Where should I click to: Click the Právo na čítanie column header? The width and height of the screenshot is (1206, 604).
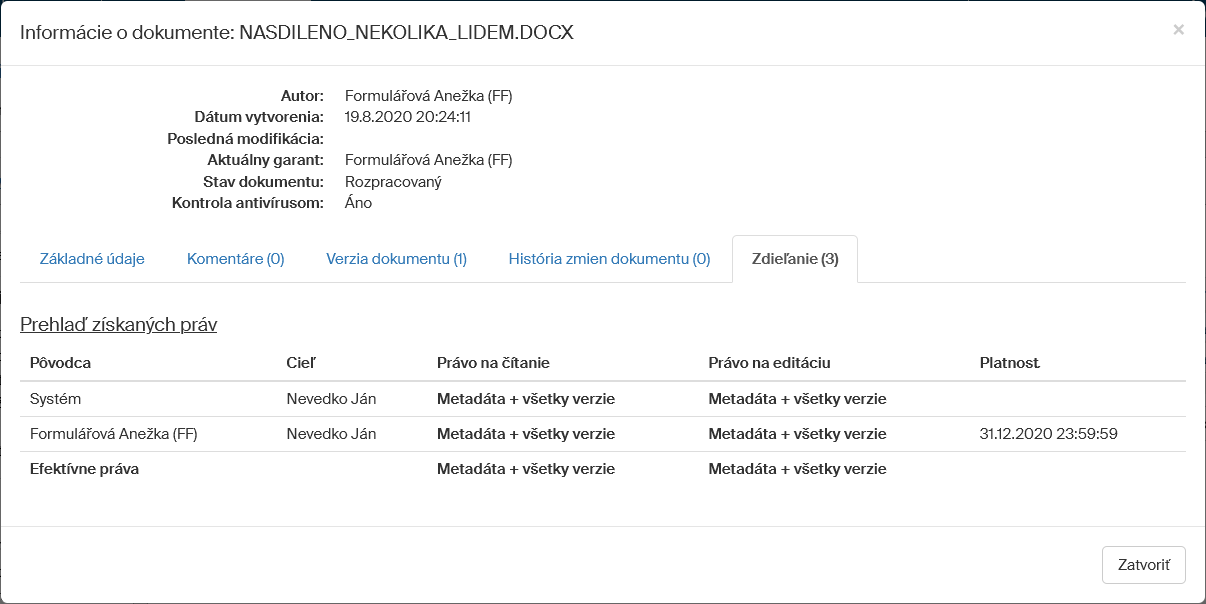point(493,363)
